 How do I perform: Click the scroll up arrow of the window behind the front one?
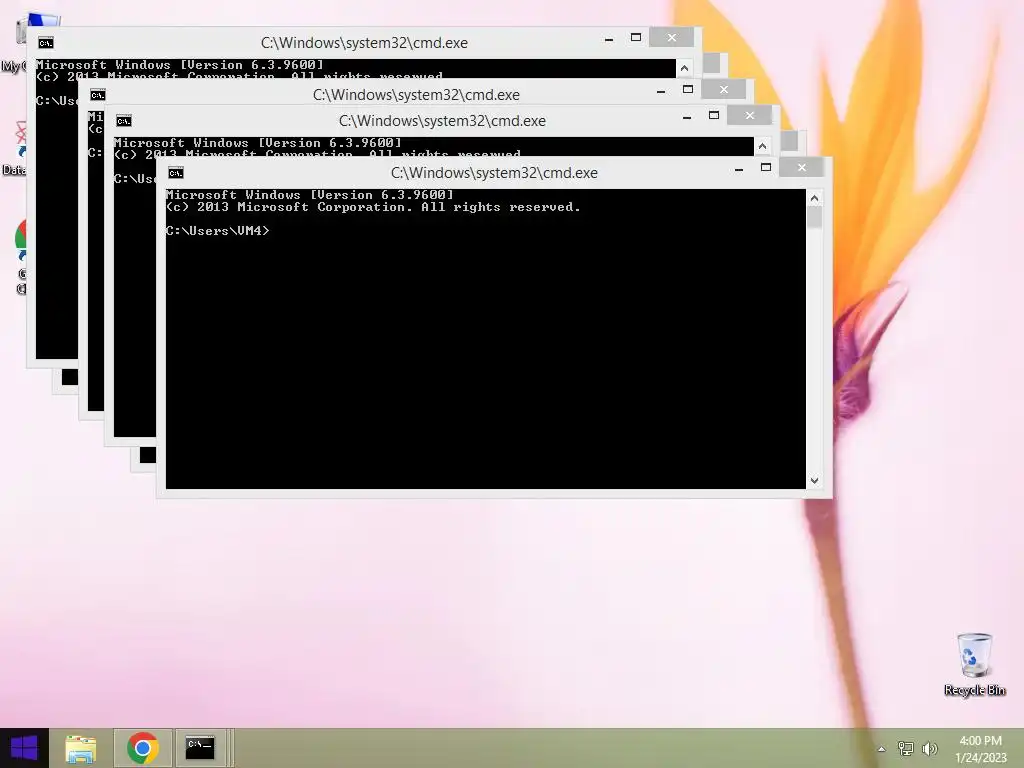tap(762, 146)
